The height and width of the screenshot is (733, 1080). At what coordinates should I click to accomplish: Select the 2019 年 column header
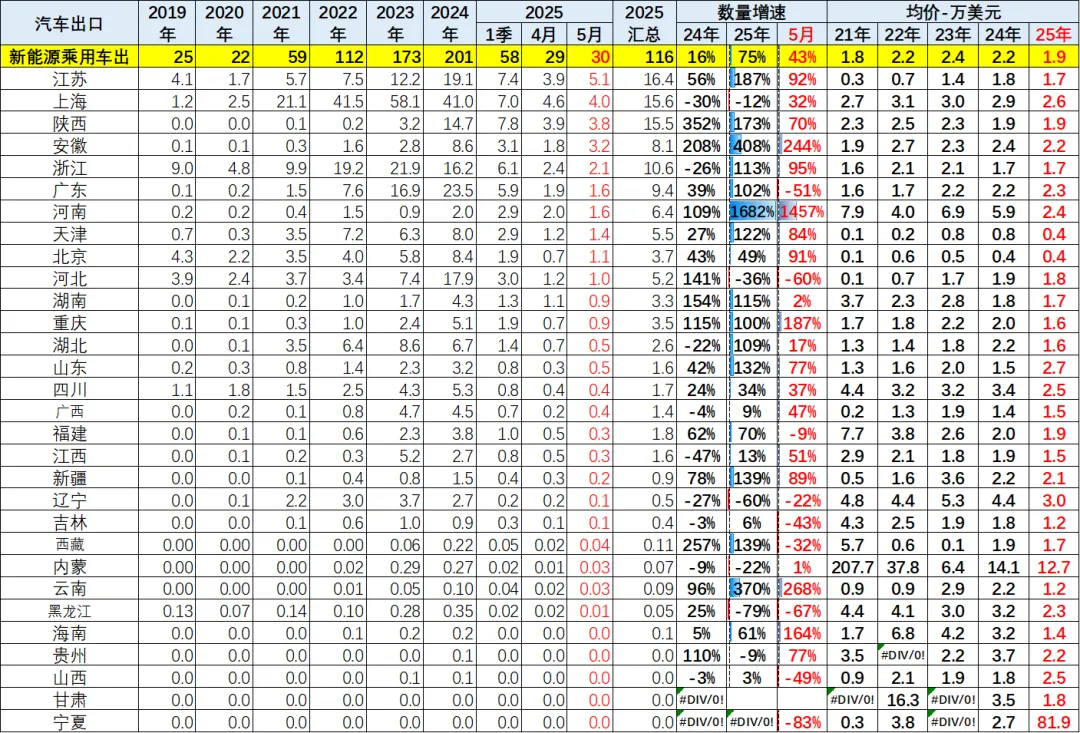(x=166, y=23)
